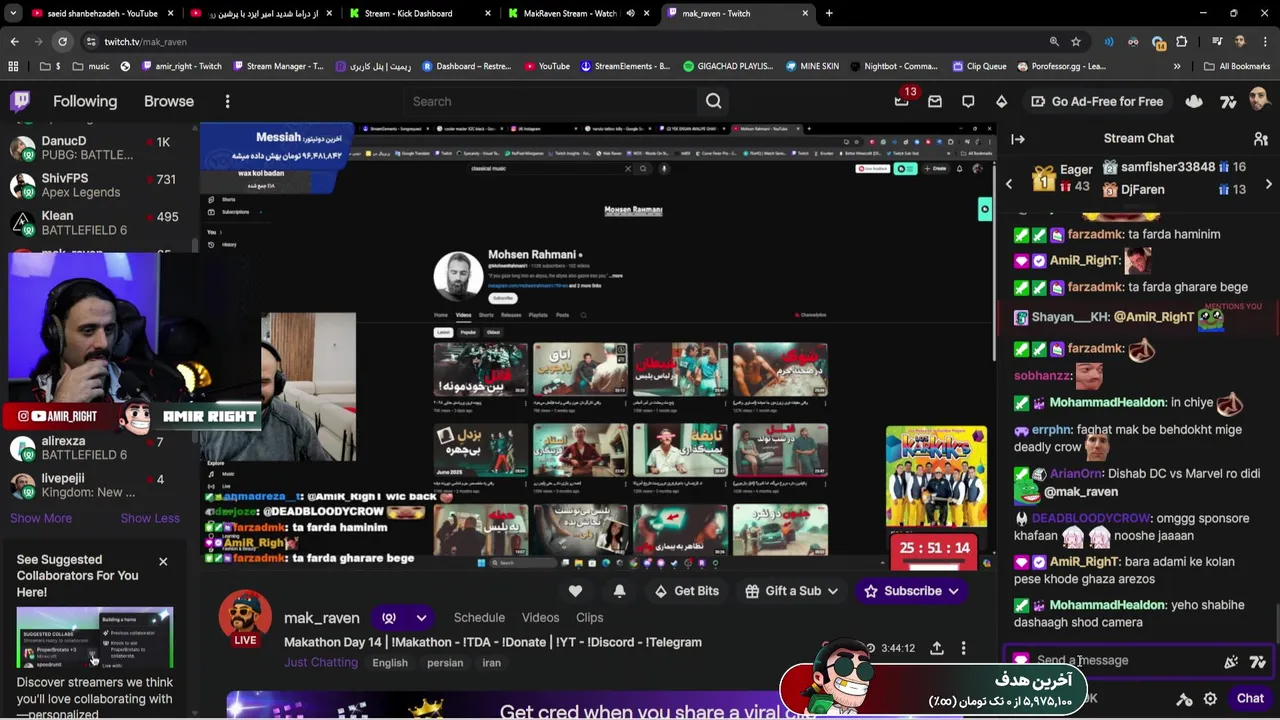Open the All Bookmarks folder
The width and height of the screenshot is (1280, 720).
point(1236,67)
